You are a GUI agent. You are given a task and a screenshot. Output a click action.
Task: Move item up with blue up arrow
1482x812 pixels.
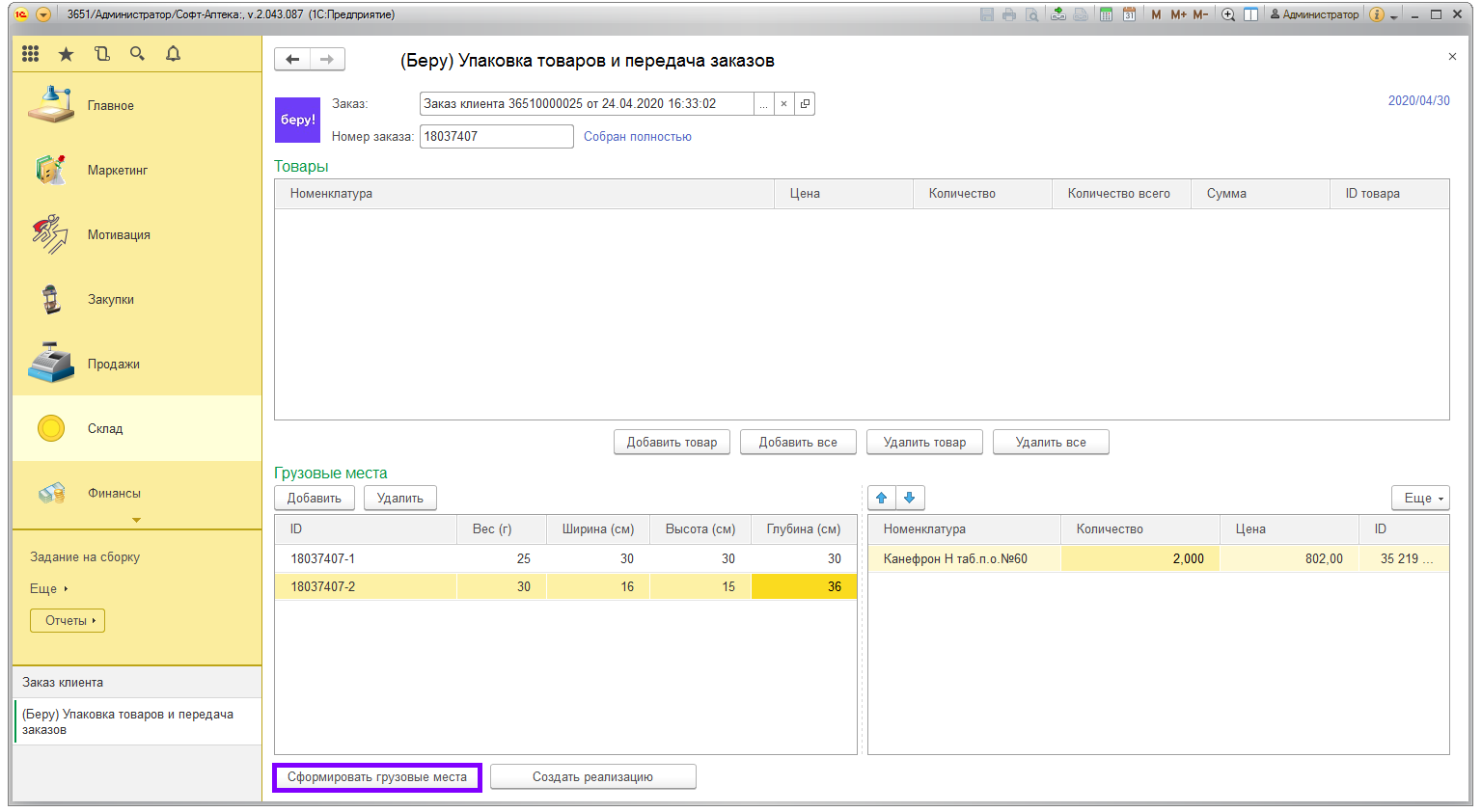(881, 498)
